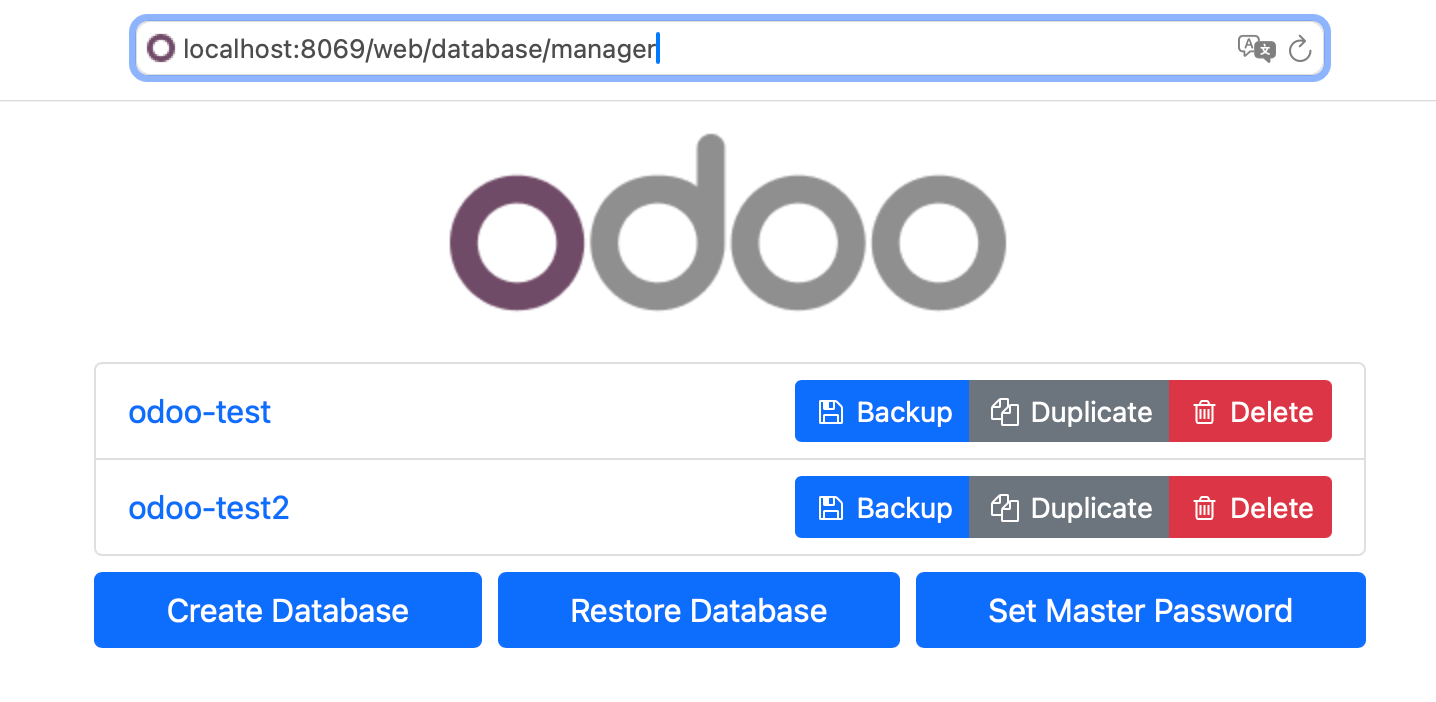
Task: Open the odoo-test database link
Action: pyautogui.click(x=200, y=412)
